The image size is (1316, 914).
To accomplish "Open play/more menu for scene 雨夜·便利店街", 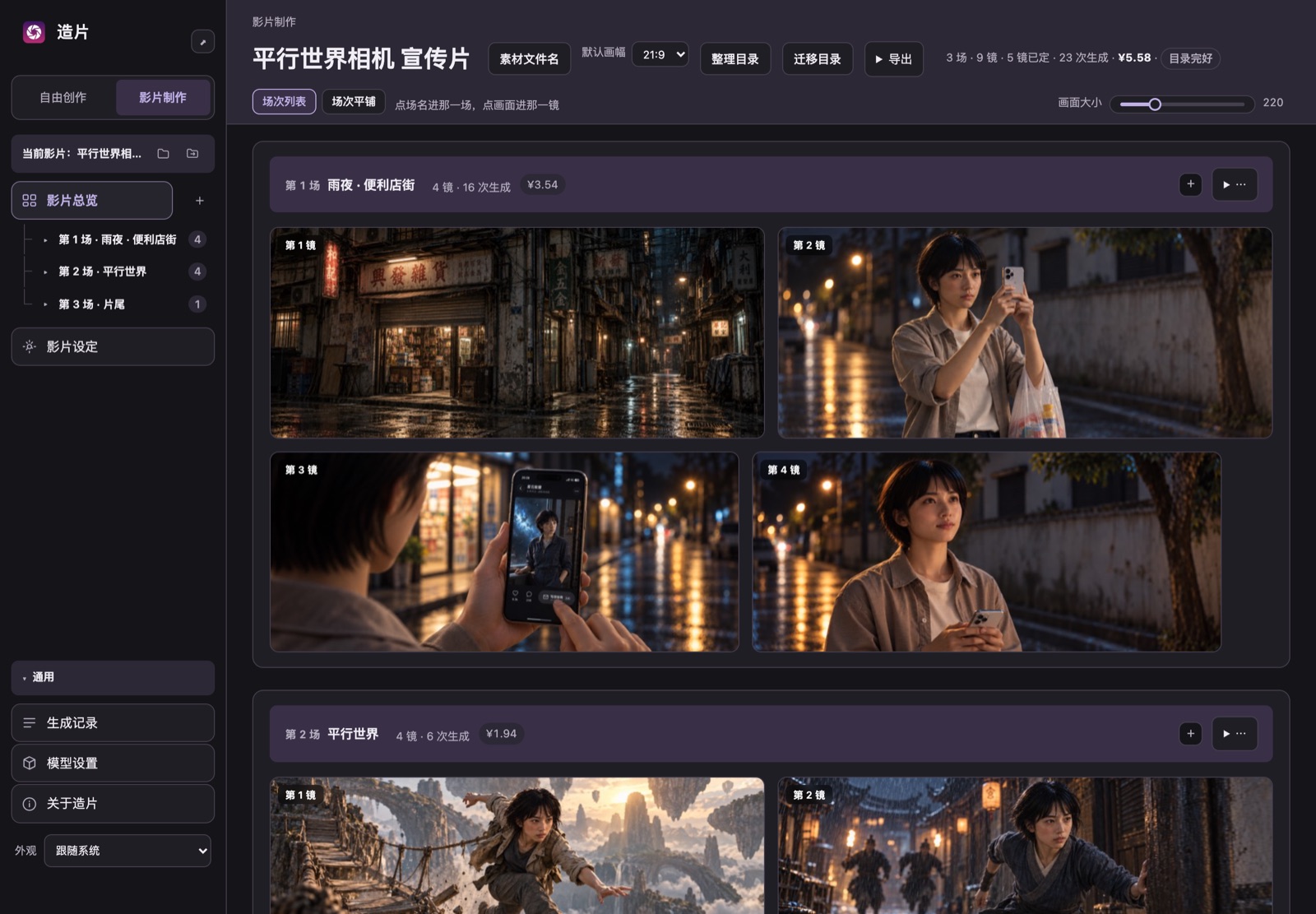I will (1235, 184).
